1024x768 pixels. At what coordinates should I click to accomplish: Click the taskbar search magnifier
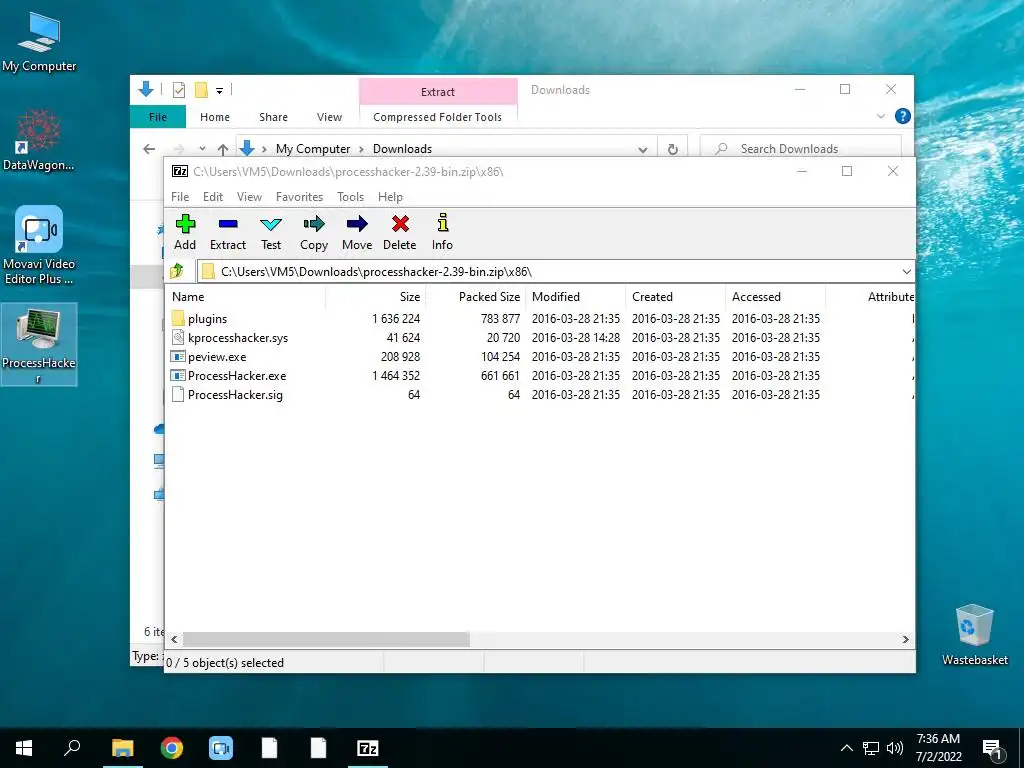tap(72, 748)
